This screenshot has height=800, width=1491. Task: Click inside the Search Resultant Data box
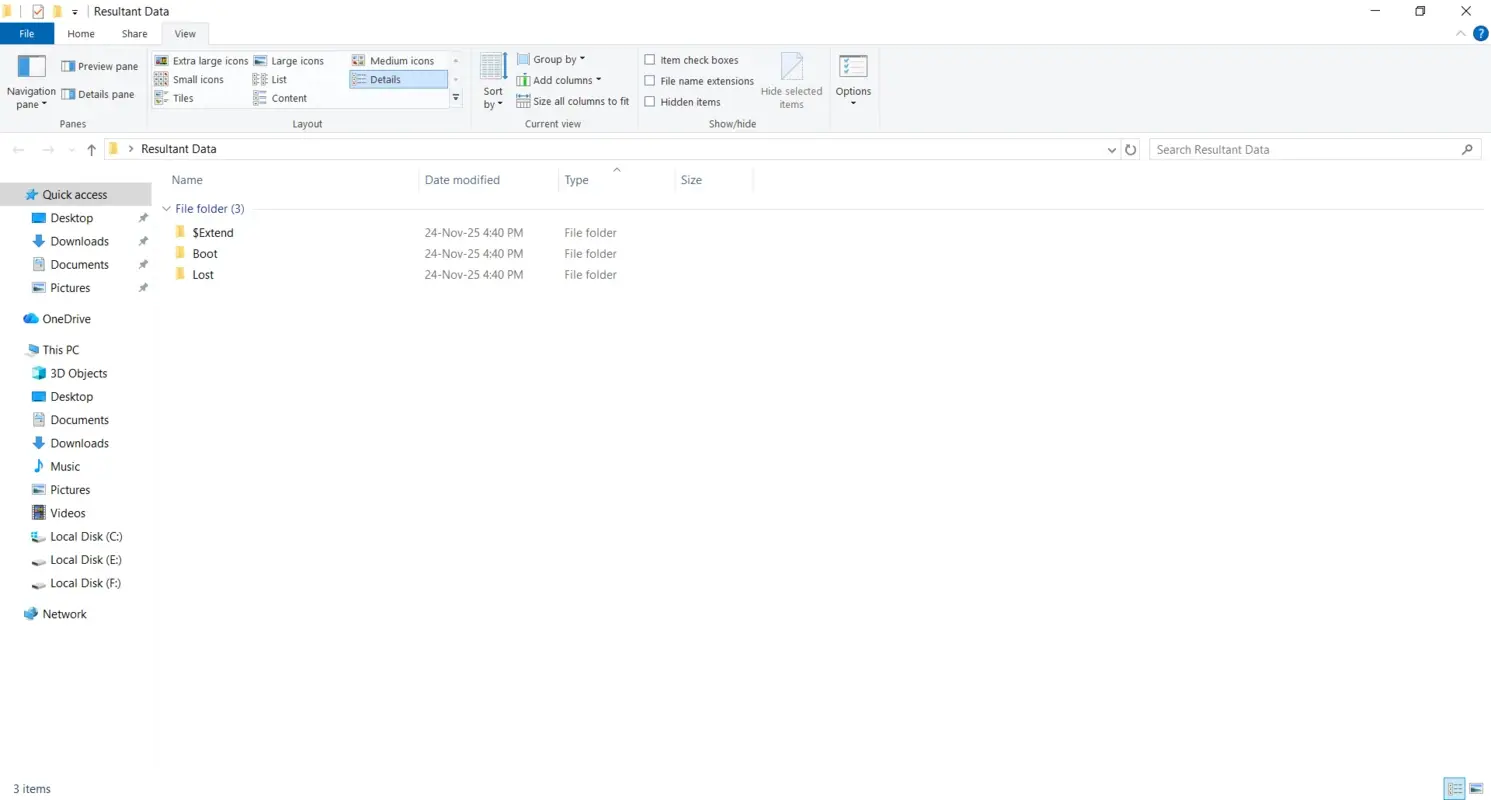(1300, 149)
